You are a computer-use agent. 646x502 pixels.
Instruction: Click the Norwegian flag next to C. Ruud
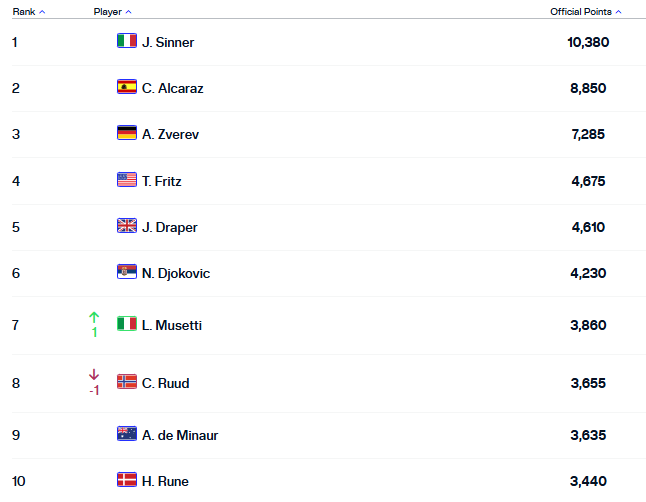[x=126, y=382]
